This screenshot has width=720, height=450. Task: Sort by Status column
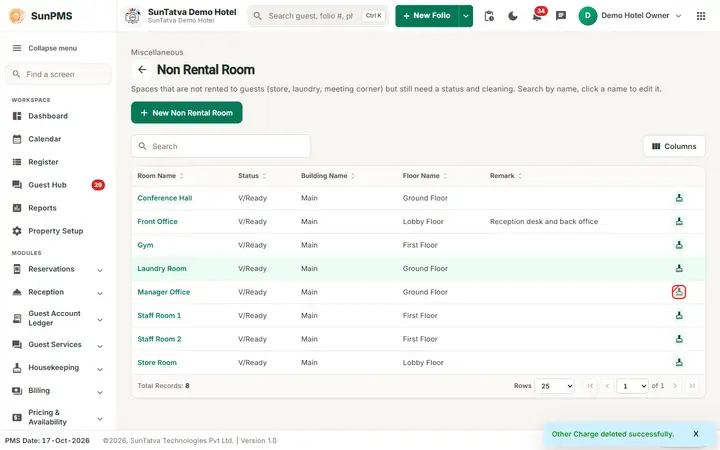click(x=252, y=176)
